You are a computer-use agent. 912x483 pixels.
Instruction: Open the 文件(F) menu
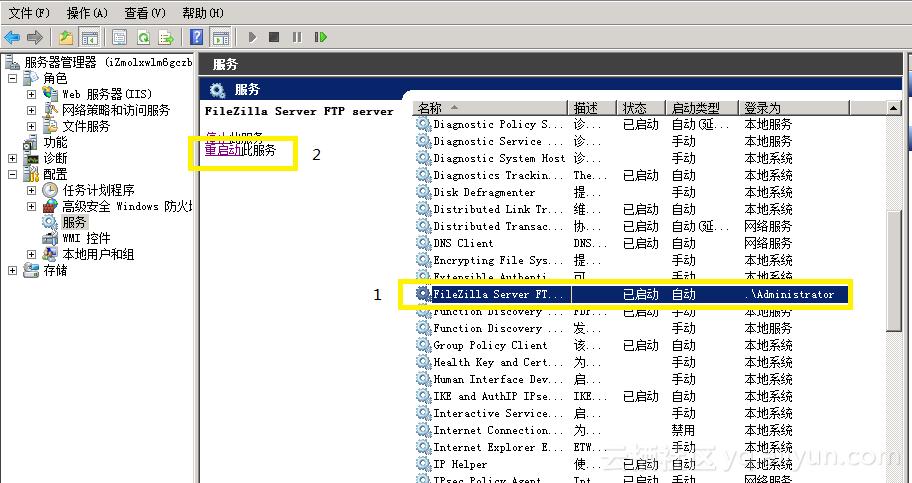29,13
